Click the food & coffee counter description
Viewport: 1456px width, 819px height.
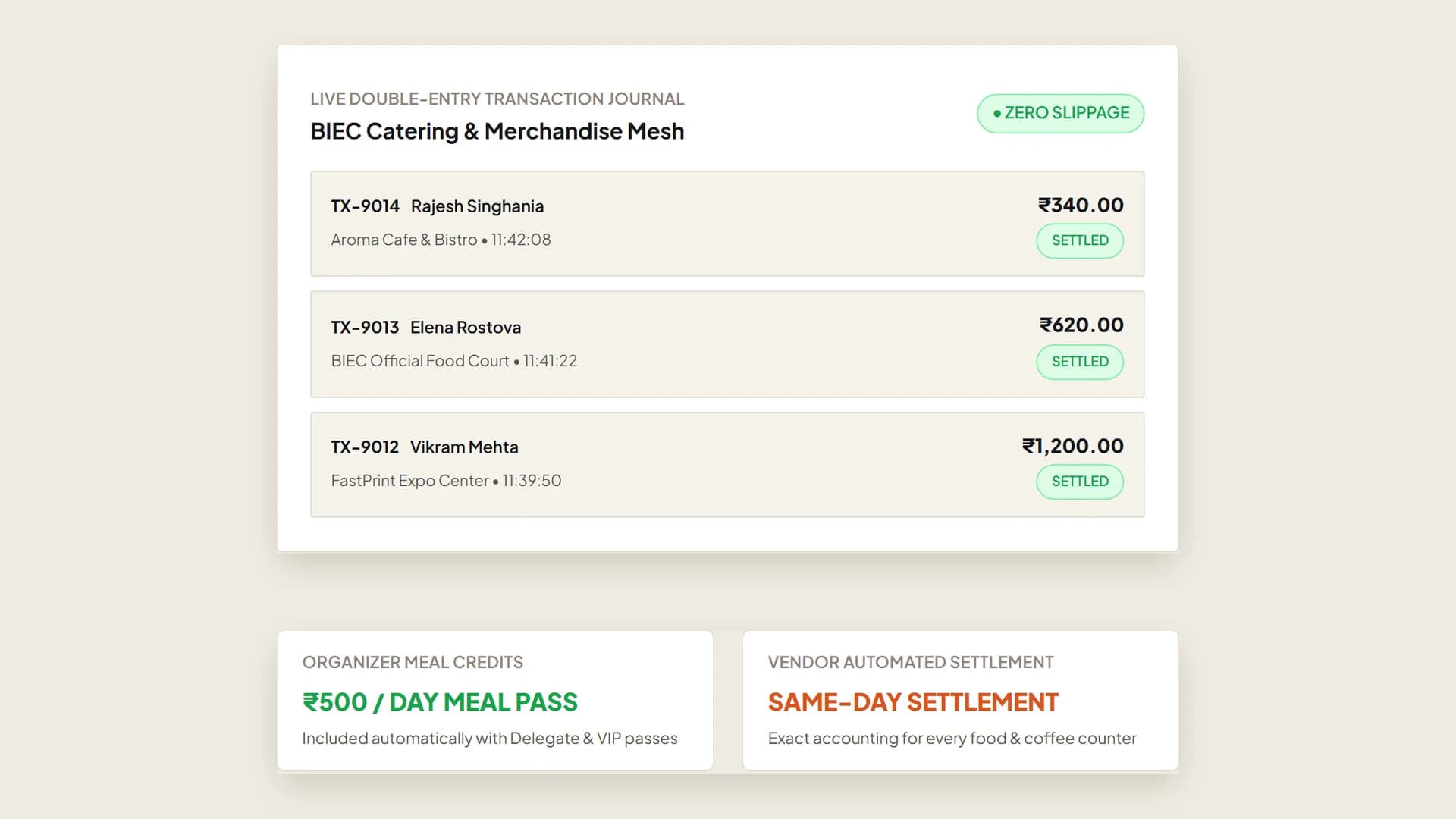[x=952, y=739]
